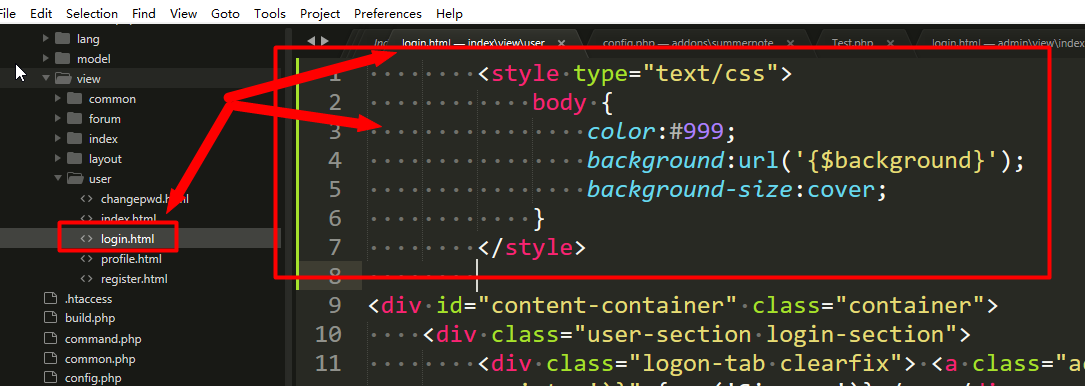The image size is (1085, 386).
Task: Switch to login.html index\view\user tab
Action: coord(473,43)
